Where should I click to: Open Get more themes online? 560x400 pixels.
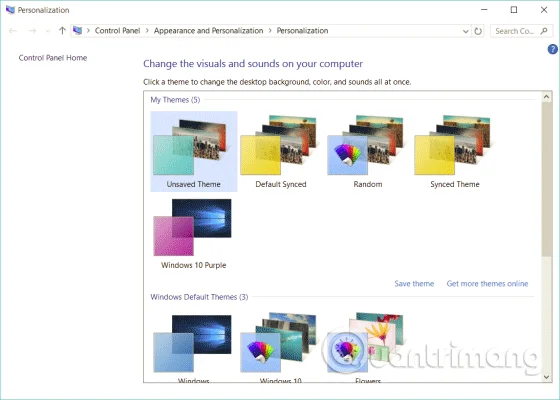coord(487,284)
